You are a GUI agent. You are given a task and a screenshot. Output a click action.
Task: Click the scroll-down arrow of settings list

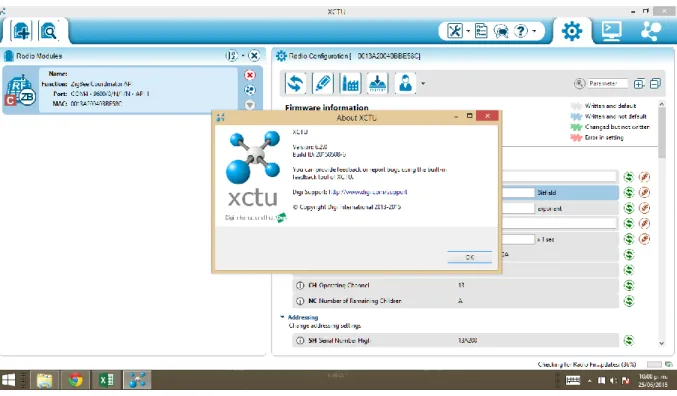point(662,344)
